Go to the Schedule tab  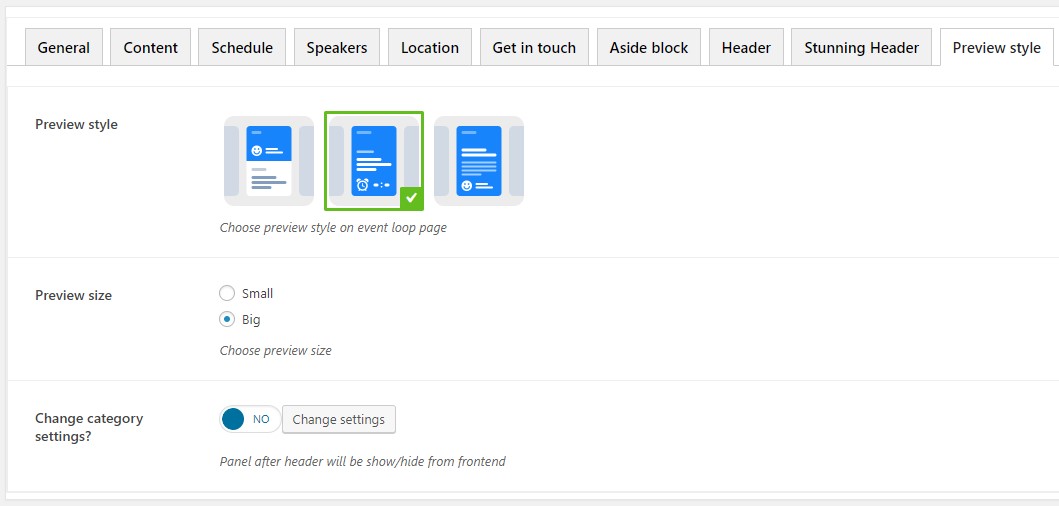pyautogui.click(x=242, y=48)
